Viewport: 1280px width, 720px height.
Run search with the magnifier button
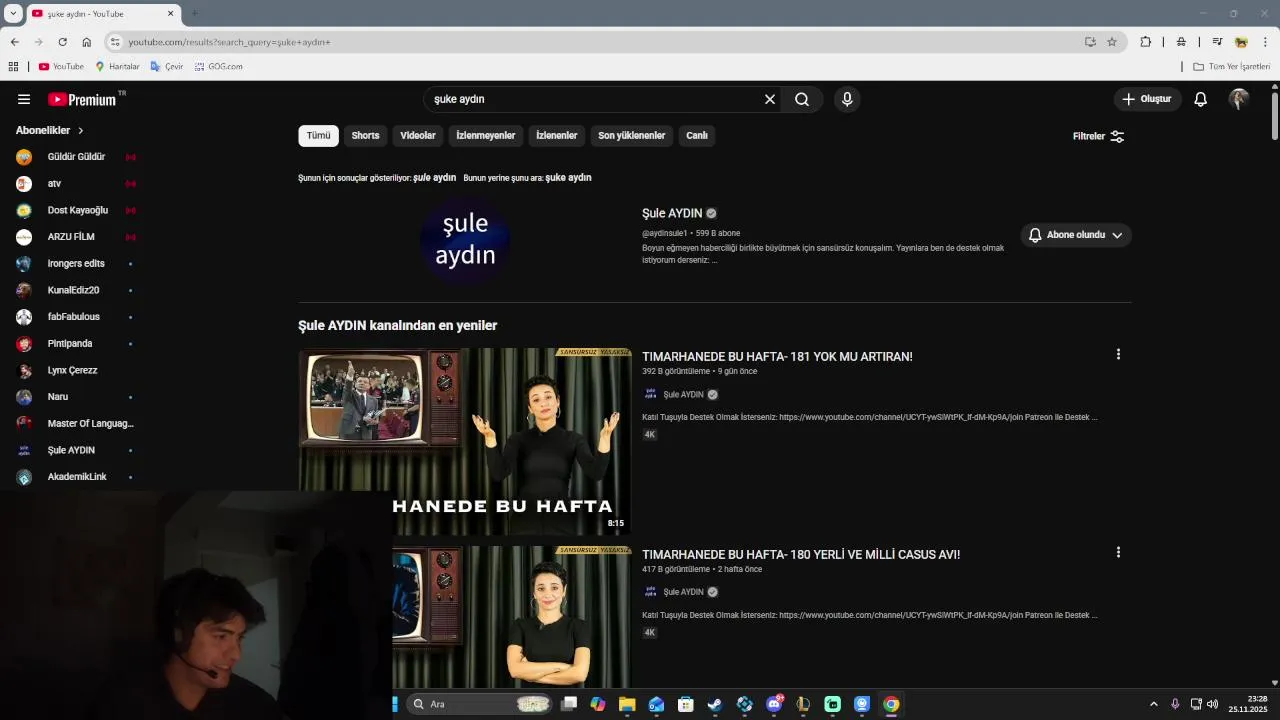(802, 99)
